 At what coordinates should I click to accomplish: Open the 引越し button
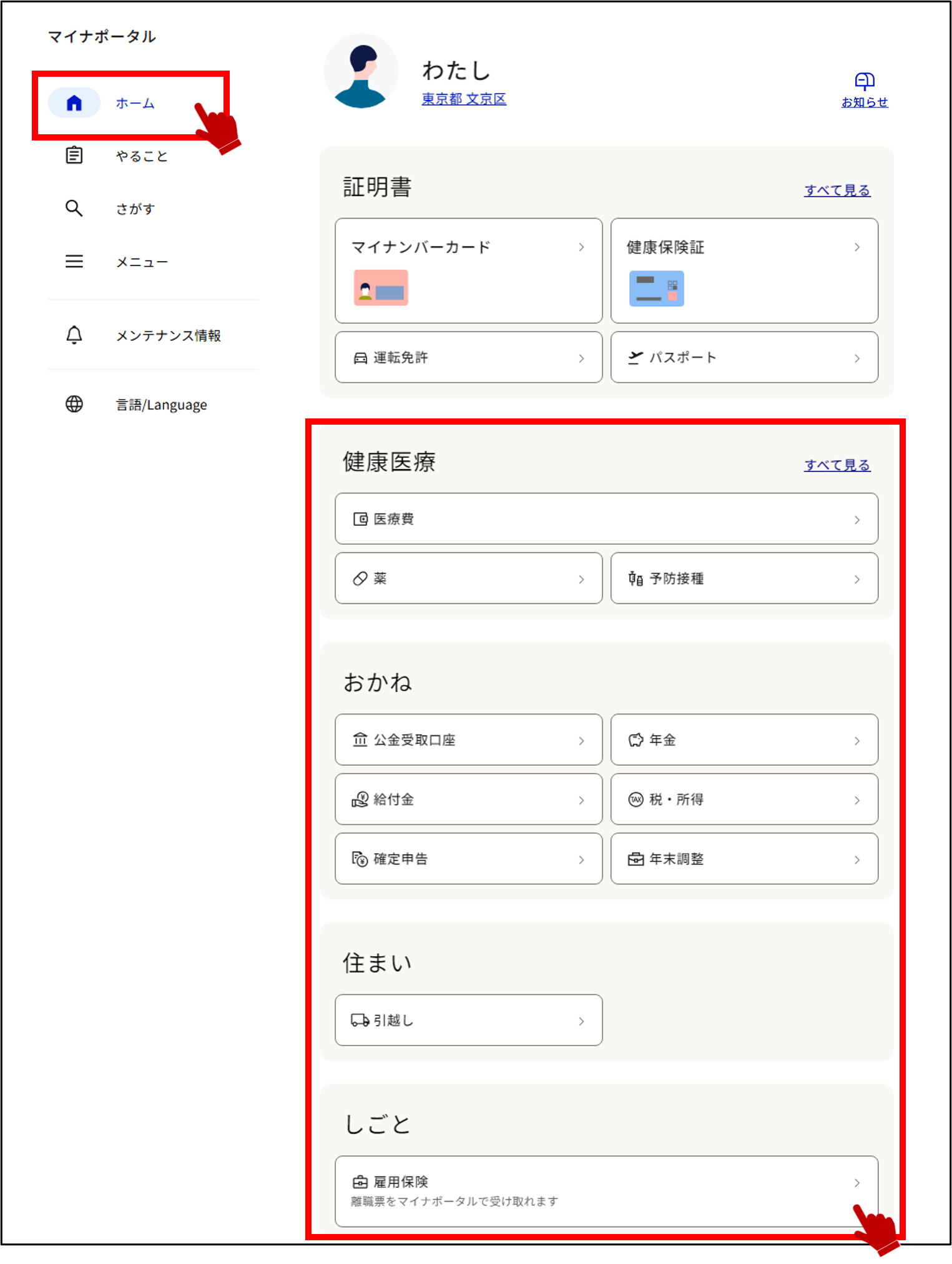(x=469, y=1020)
